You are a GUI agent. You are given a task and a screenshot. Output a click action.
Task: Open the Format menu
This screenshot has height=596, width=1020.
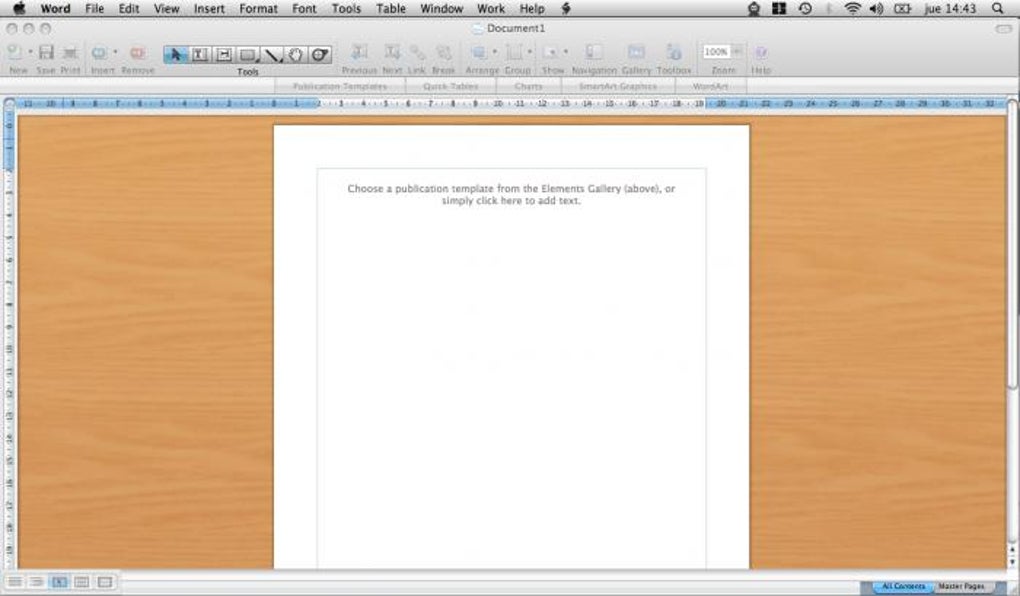(258, 8)
